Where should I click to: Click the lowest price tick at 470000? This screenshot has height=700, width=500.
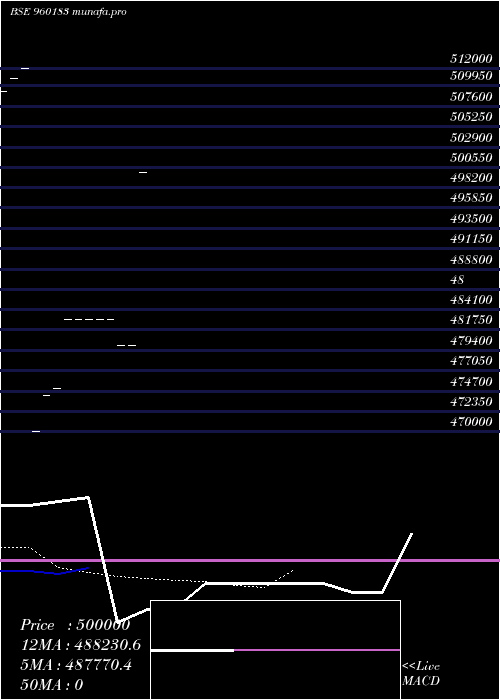pyautogui.click(x=36, y=431)
